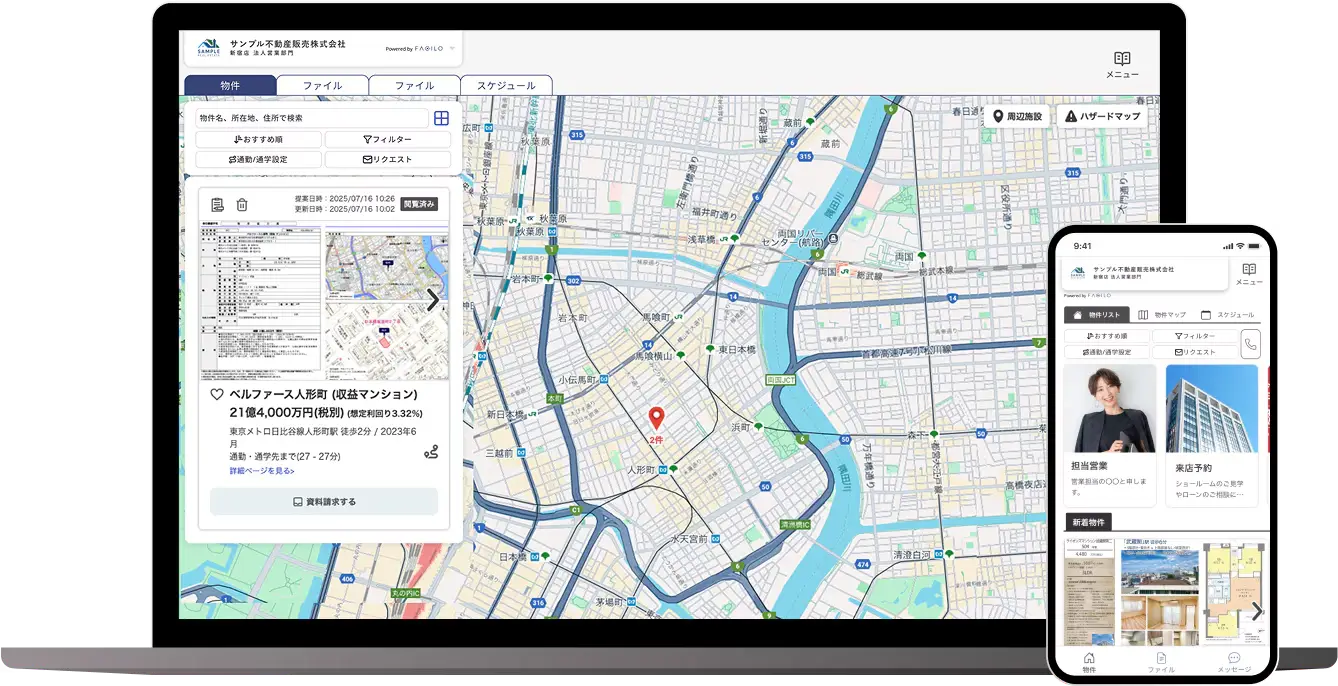Show next image using property card arrow
Viewport: 1338px width, 686px height.
pos(433,300)
